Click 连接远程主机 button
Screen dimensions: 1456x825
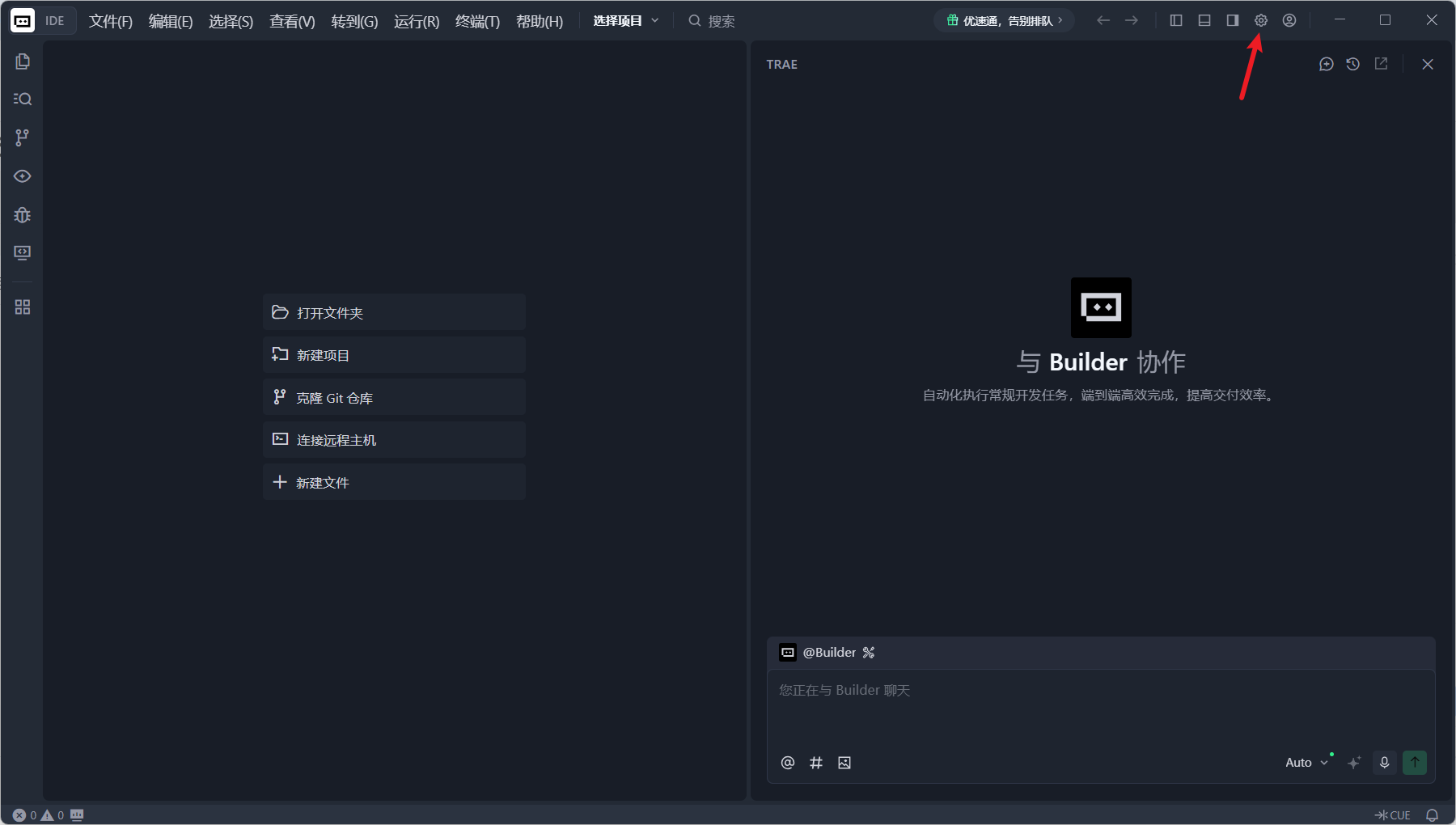click(x=394, y=440)
